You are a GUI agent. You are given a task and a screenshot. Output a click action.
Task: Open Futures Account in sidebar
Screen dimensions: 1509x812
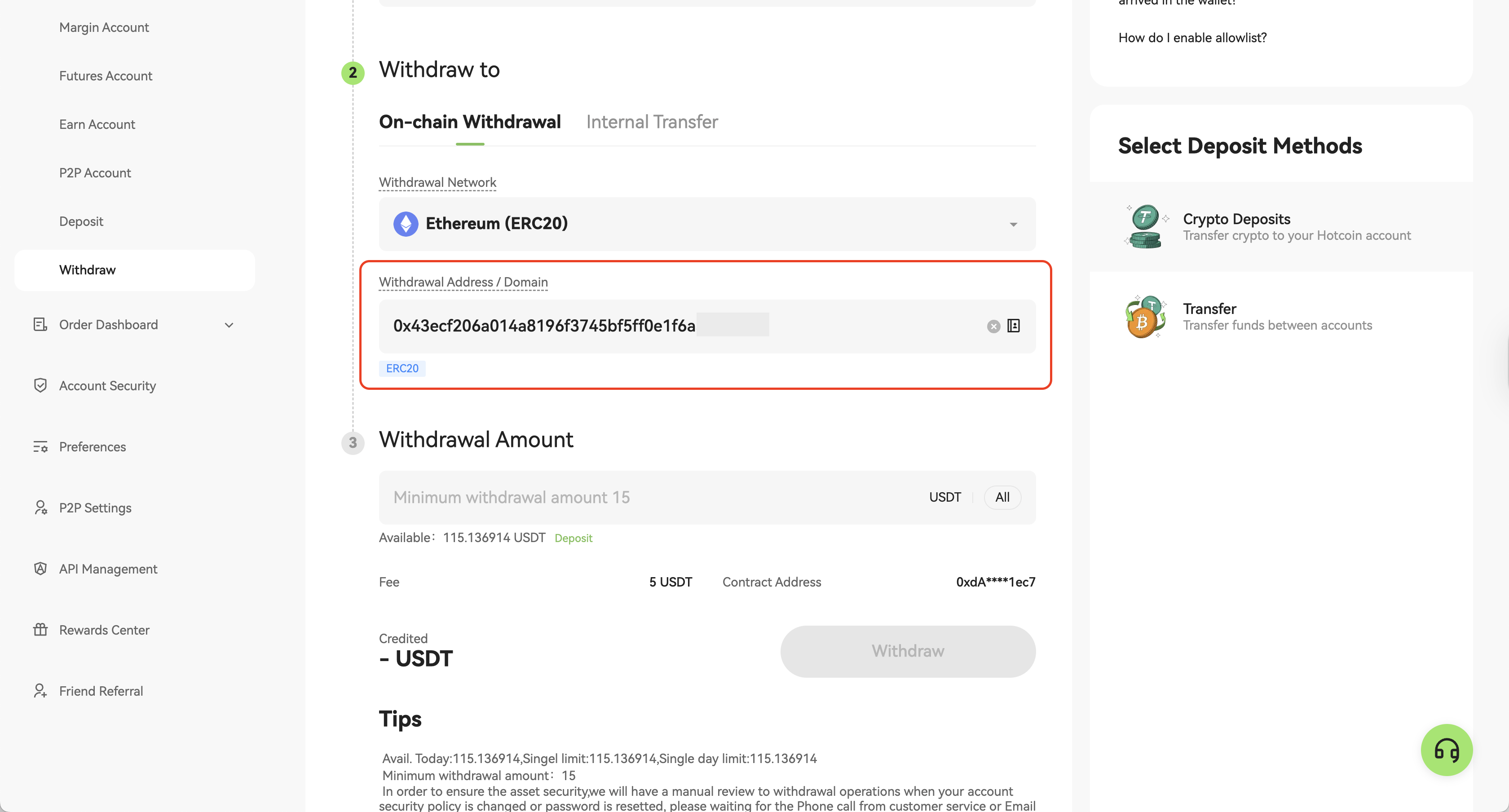click(106, 76)
